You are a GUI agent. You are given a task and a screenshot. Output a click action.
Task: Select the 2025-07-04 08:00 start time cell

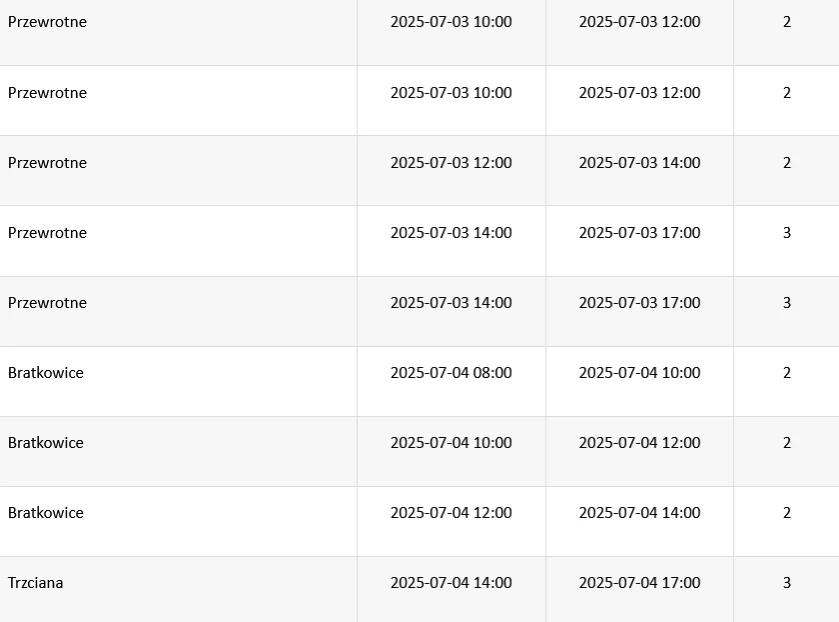[x=450, y=373]
